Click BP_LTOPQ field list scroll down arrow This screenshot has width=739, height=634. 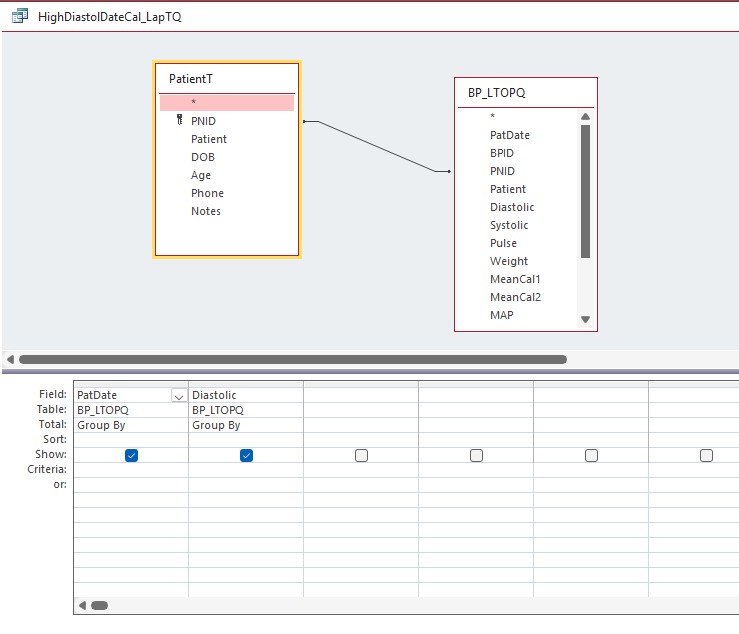click(x=585, y=319)
